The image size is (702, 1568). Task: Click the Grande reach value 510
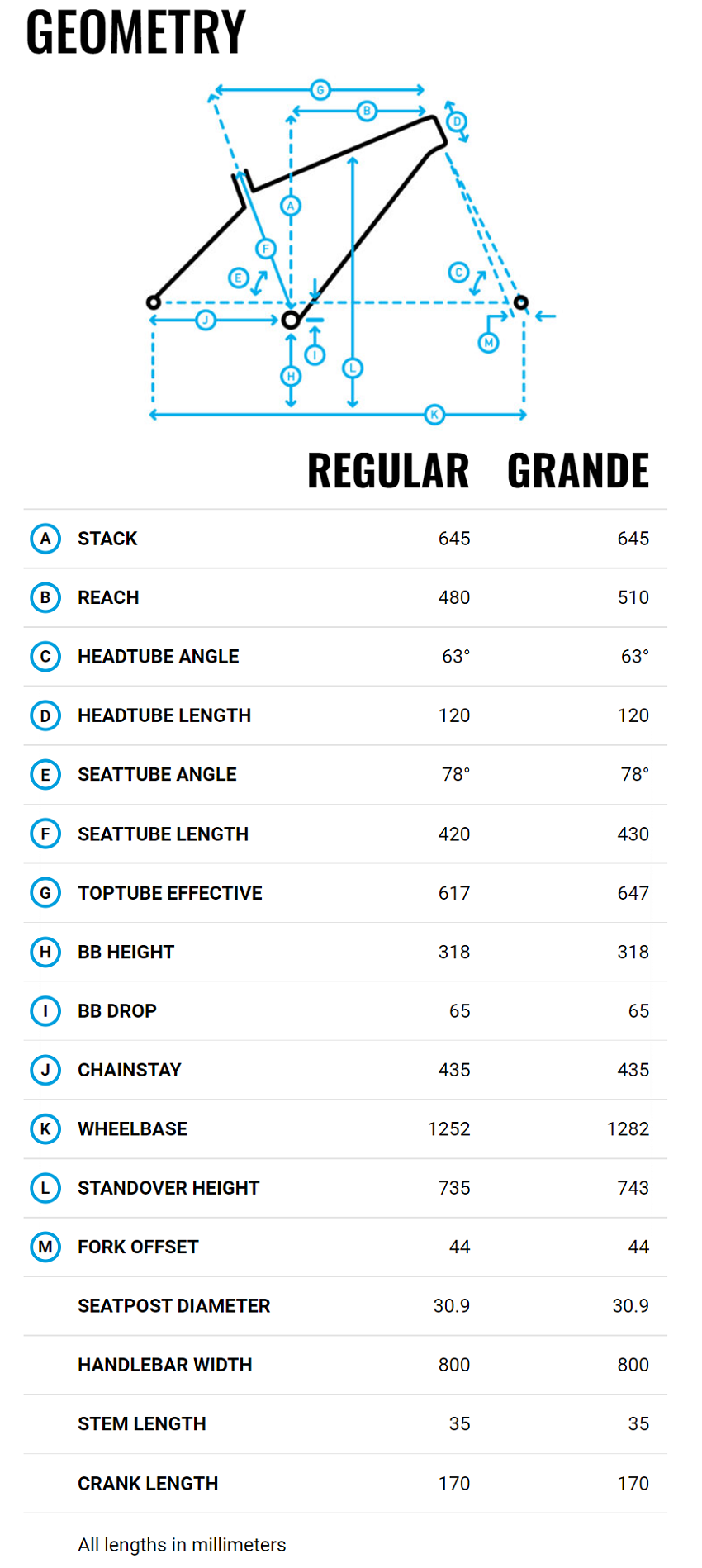click(x=633, y=597)
